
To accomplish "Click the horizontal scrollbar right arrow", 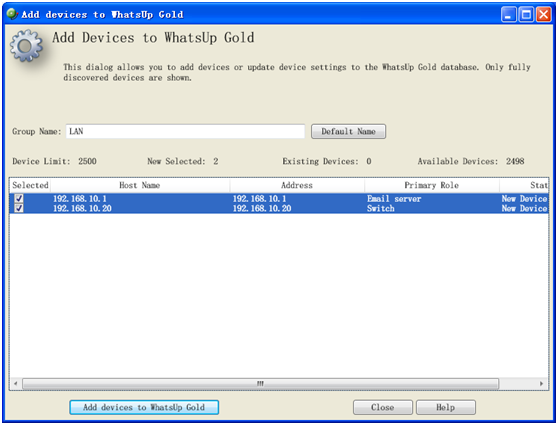I will [x=541, y=384].
